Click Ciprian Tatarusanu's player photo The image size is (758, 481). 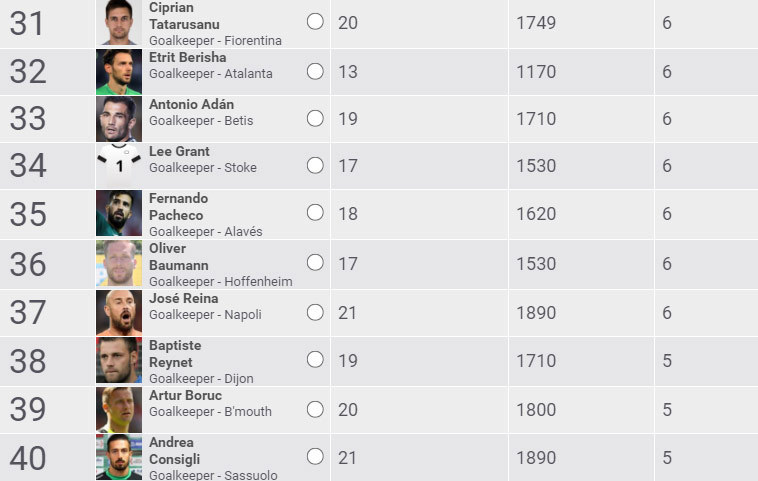(x=119, y=22)
